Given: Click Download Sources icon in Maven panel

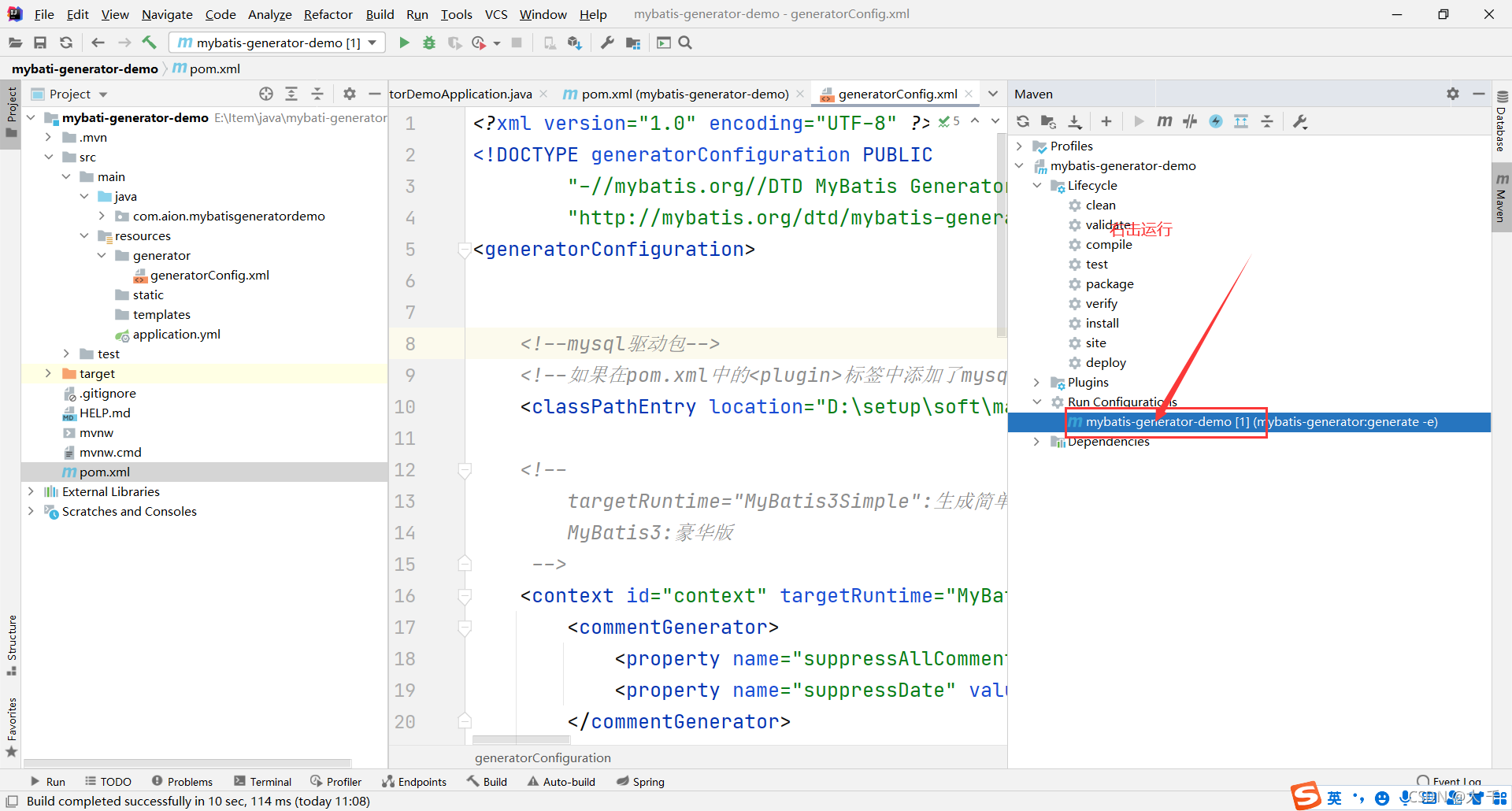Looking at the screenshot, I should [1075, 121].
